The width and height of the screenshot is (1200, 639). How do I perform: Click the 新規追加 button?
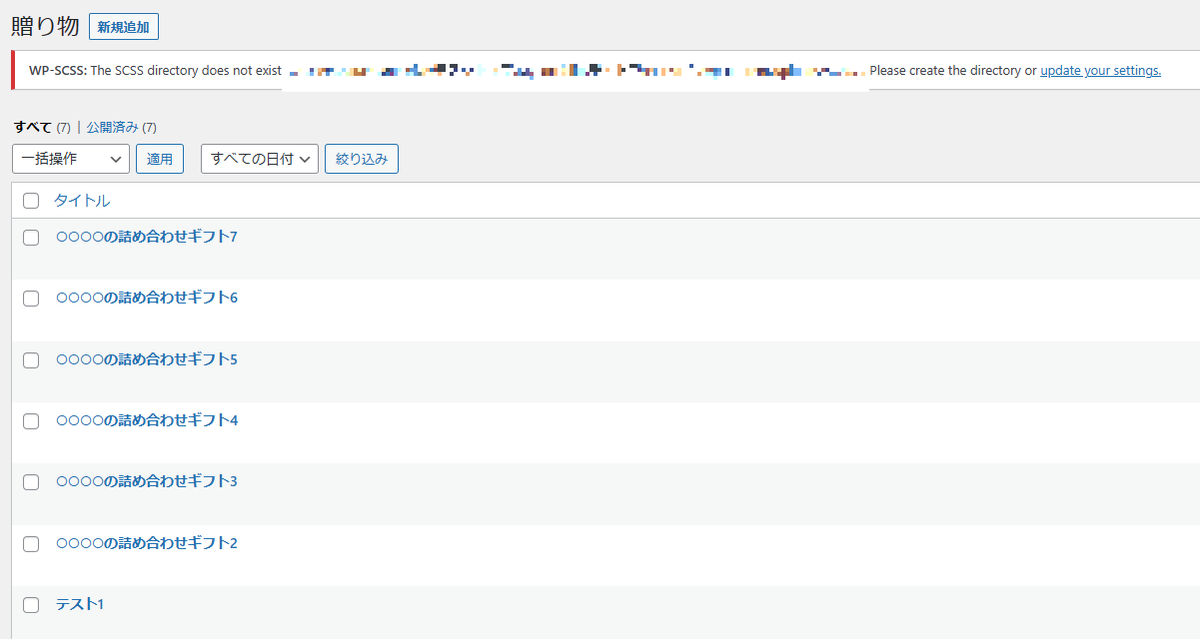point(124,27)
